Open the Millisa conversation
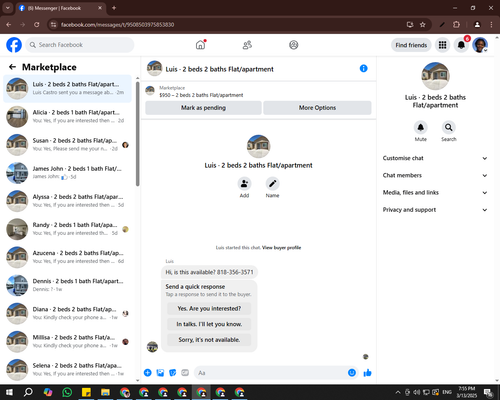 coord(67,341)
